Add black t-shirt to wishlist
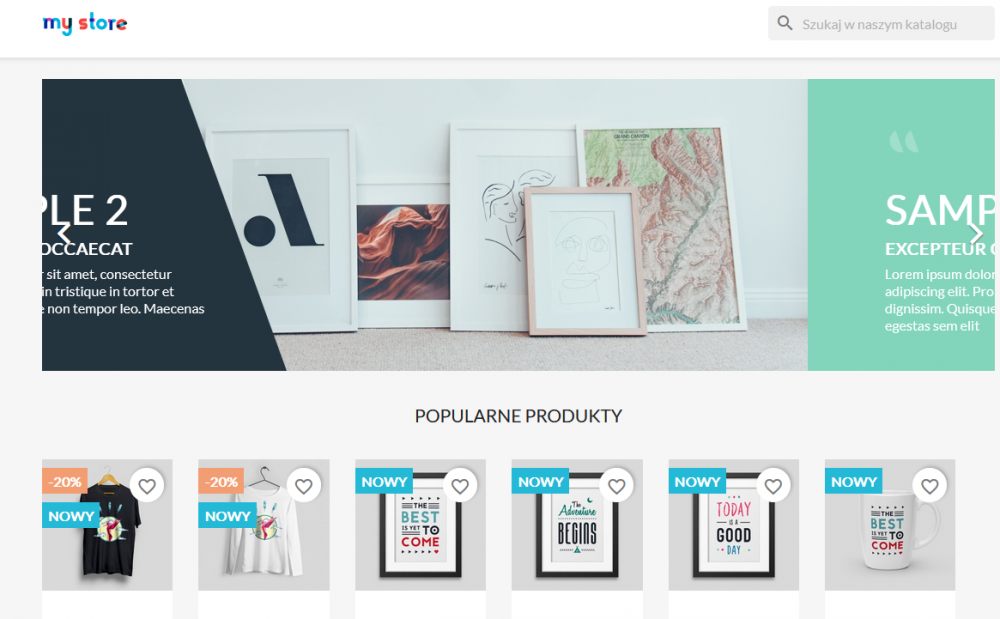This screenshot has width=1000, height=619. pyautogui.click(x=147, y=486)
